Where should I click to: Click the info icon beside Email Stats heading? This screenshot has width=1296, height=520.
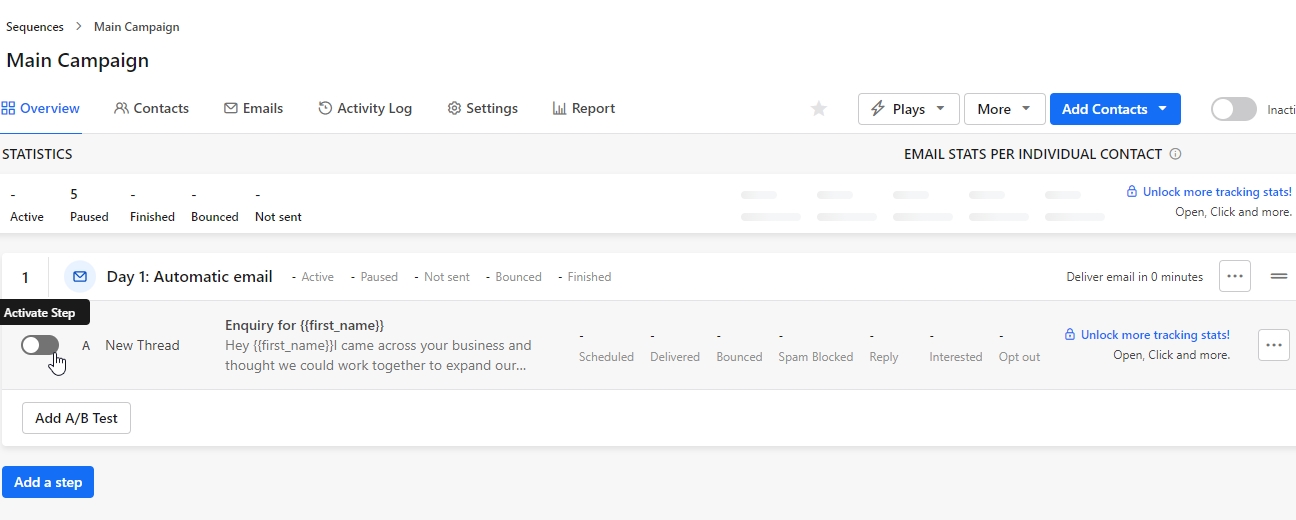point(1175,154)
